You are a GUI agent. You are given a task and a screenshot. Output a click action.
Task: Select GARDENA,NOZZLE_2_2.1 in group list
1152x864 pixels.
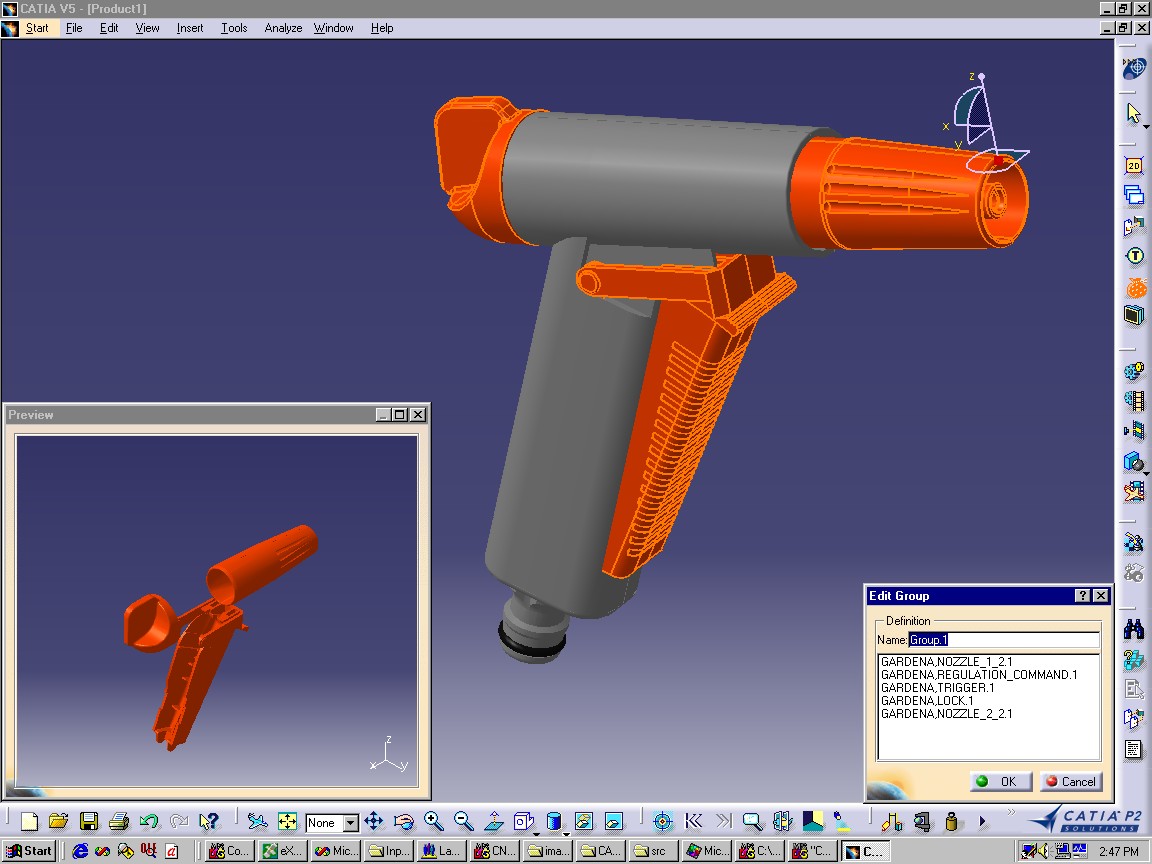946,713
